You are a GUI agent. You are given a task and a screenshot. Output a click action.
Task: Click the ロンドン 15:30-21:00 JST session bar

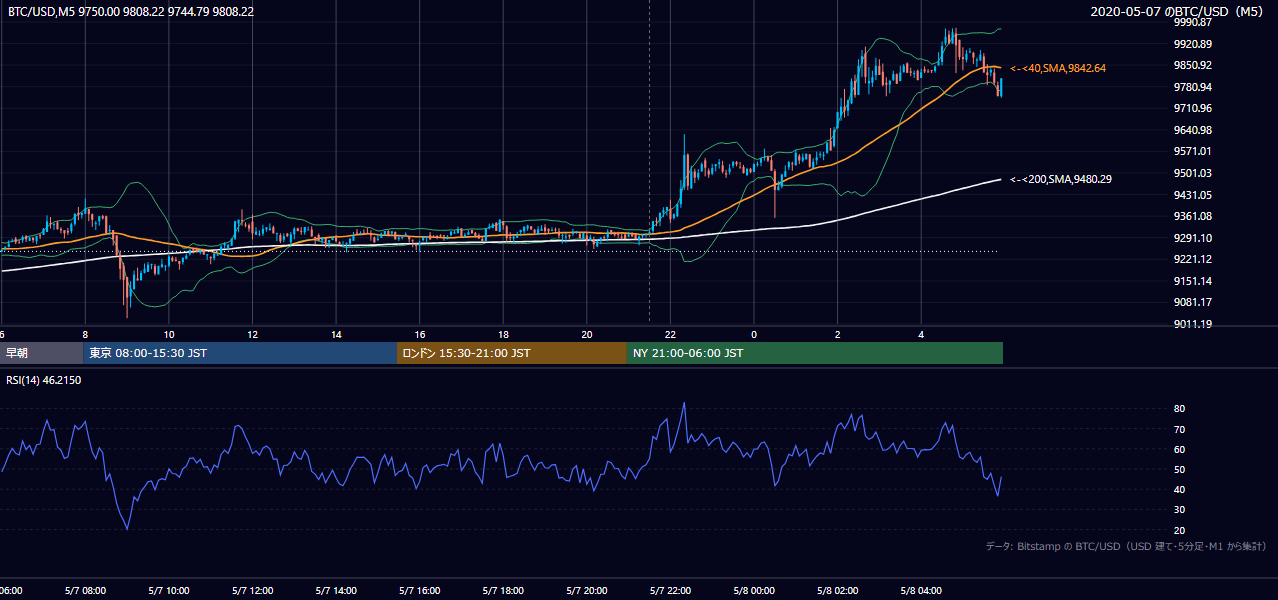(512, 353)
